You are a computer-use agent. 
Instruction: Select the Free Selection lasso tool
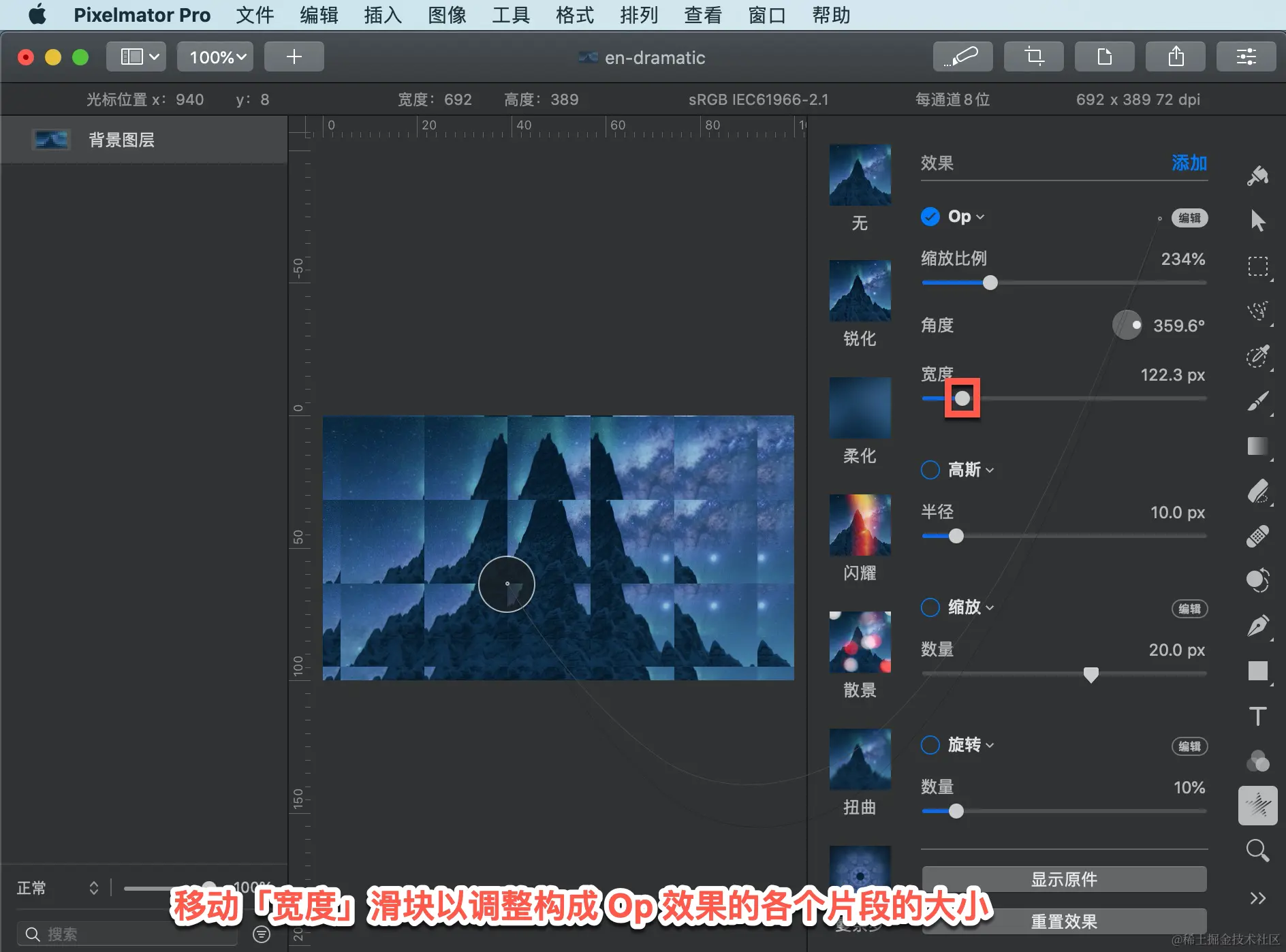point(1257,311)
